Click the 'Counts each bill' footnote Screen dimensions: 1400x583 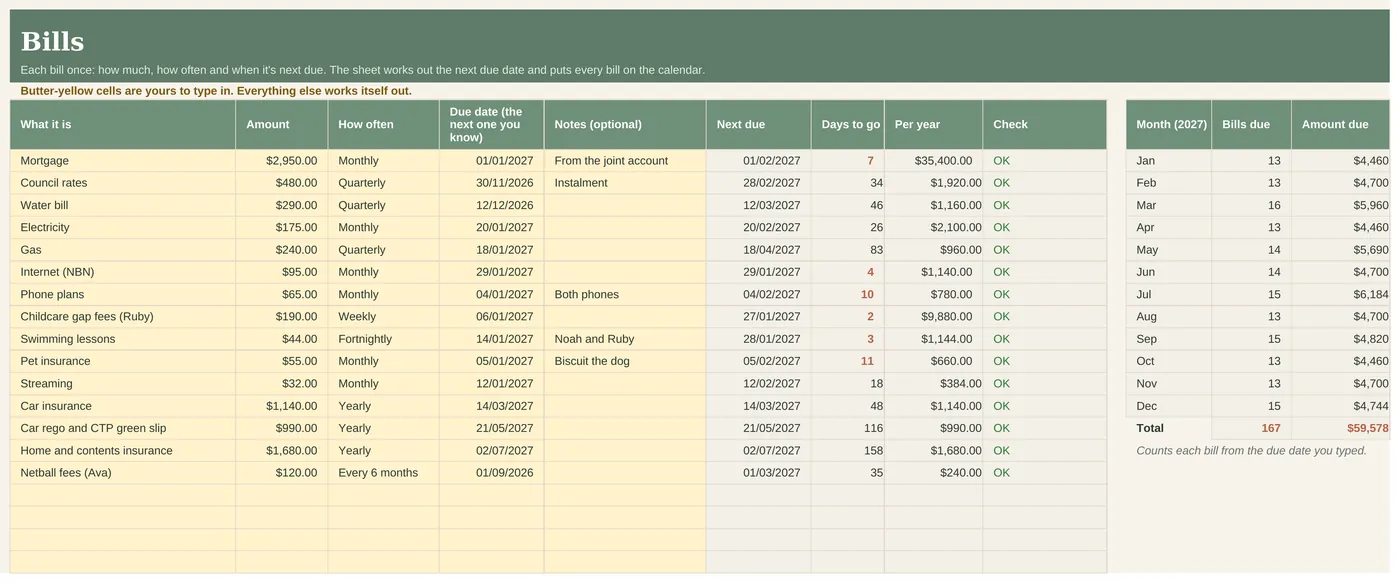(1251, 451)
